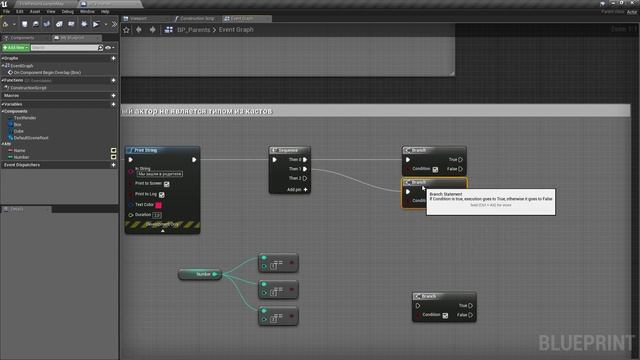The height and width of the screenshot is (360, 640).
Task: Toggle Print to Log checkbox
Action: pos(162,195)
